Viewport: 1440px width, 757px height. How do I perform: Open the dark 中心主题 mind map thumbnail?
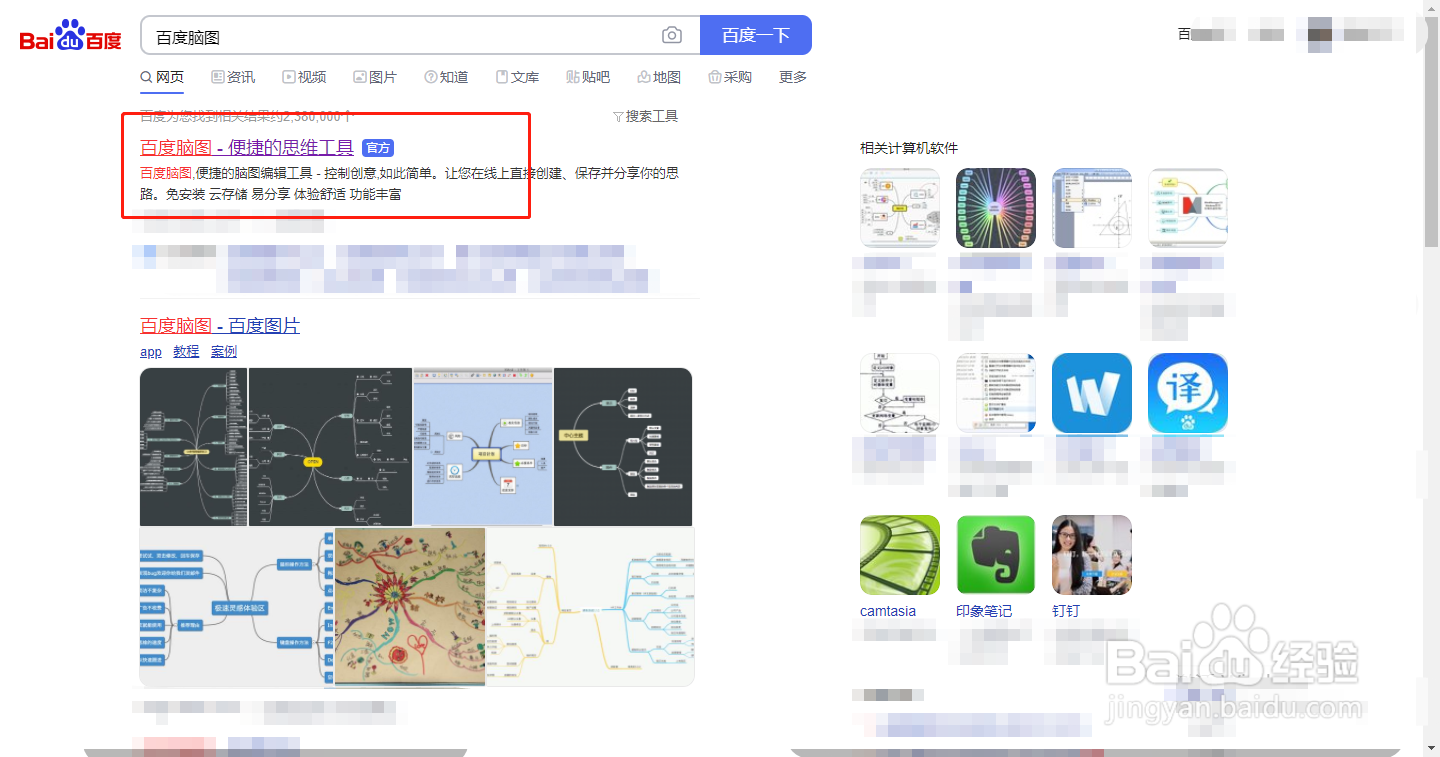(x=623, y=446)
